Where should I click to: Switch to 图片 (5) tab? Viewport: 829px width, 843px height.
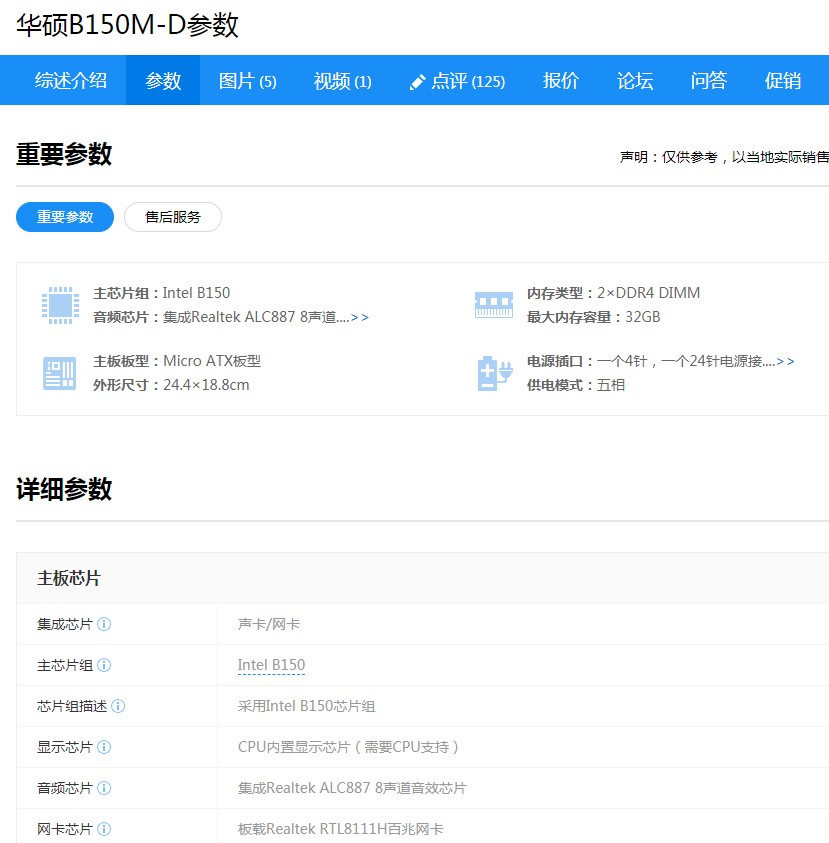click(247, 80)
